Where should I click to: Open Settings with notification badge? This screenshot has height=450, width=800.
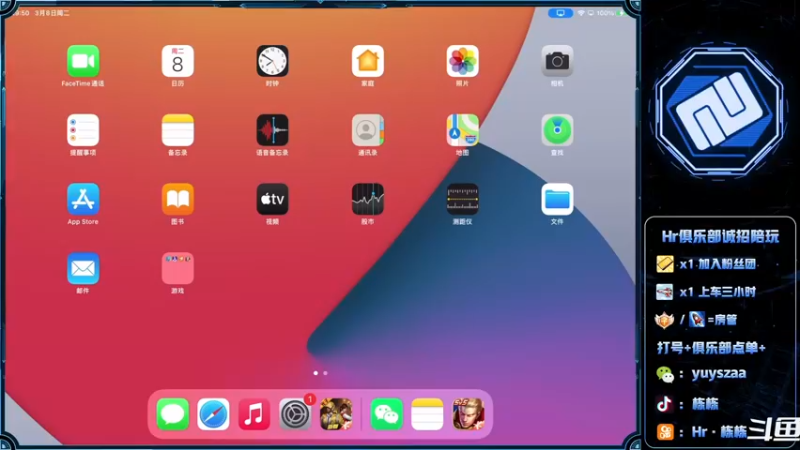(x=295, y=414)
